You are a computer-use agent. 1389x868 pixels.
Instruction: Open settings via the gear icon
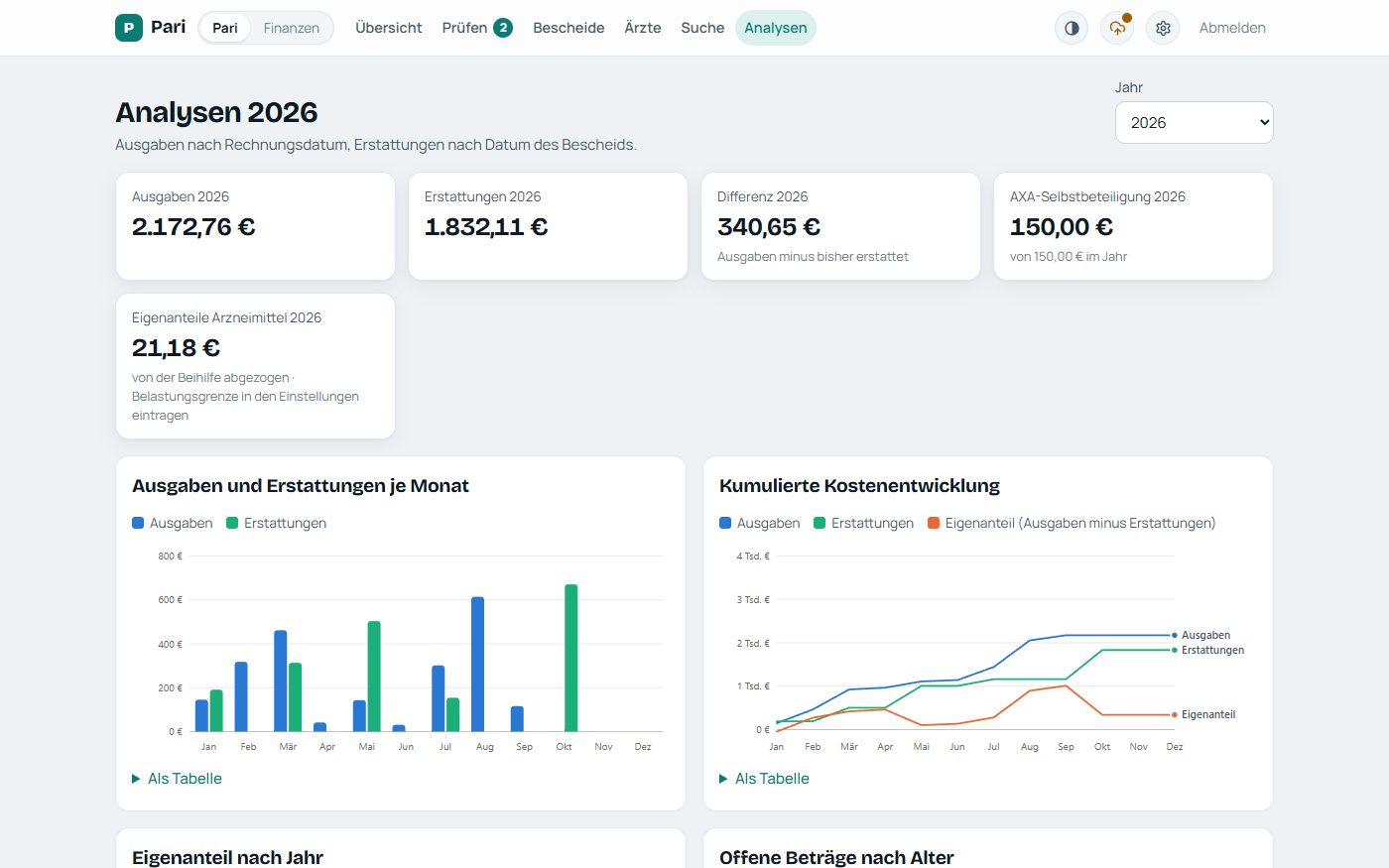1163,28
